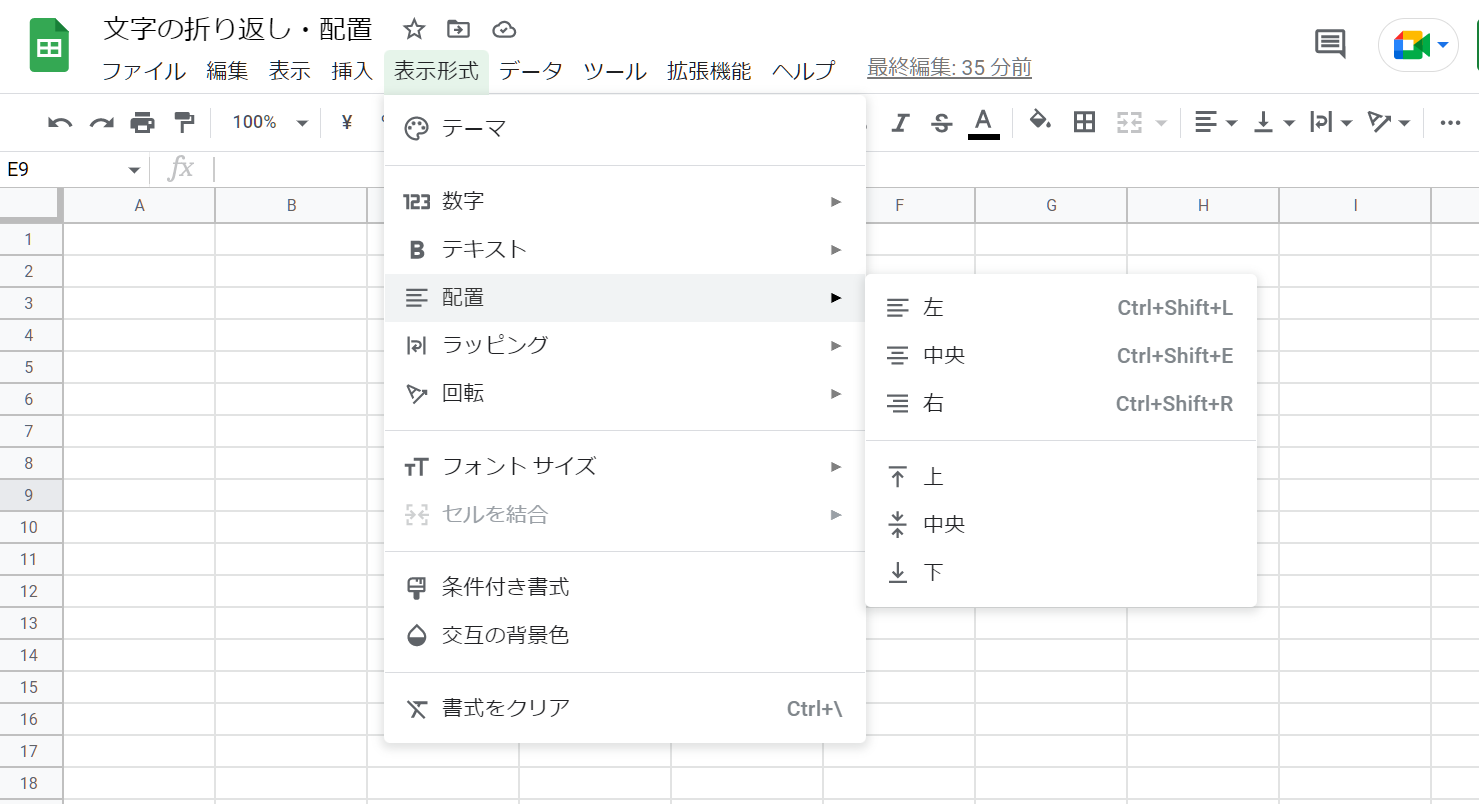Image resolution: width=1479 pixels, height=804 pixels.
Task: Click the Name Box showing E9
Action: (60, 170)
